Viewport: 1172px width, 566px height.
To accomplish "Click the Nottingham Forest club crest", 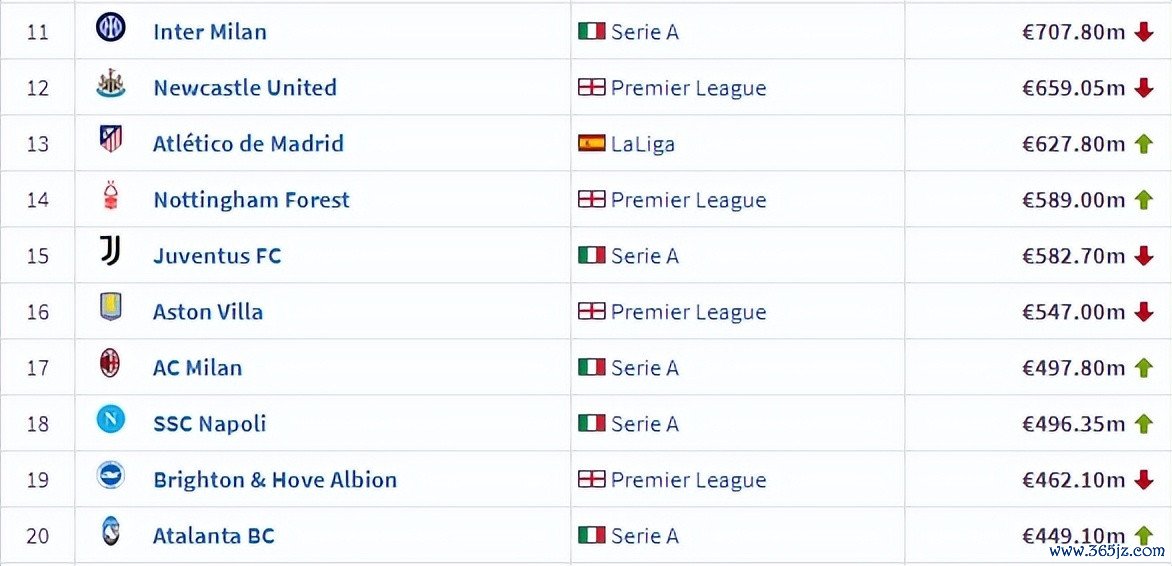I will (110, 197).
